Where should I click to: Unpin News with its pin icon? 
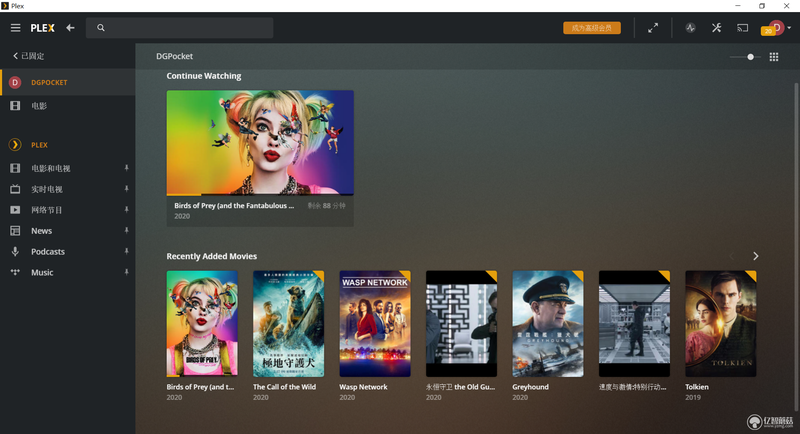pyautogui.click(x=127, y=231)
